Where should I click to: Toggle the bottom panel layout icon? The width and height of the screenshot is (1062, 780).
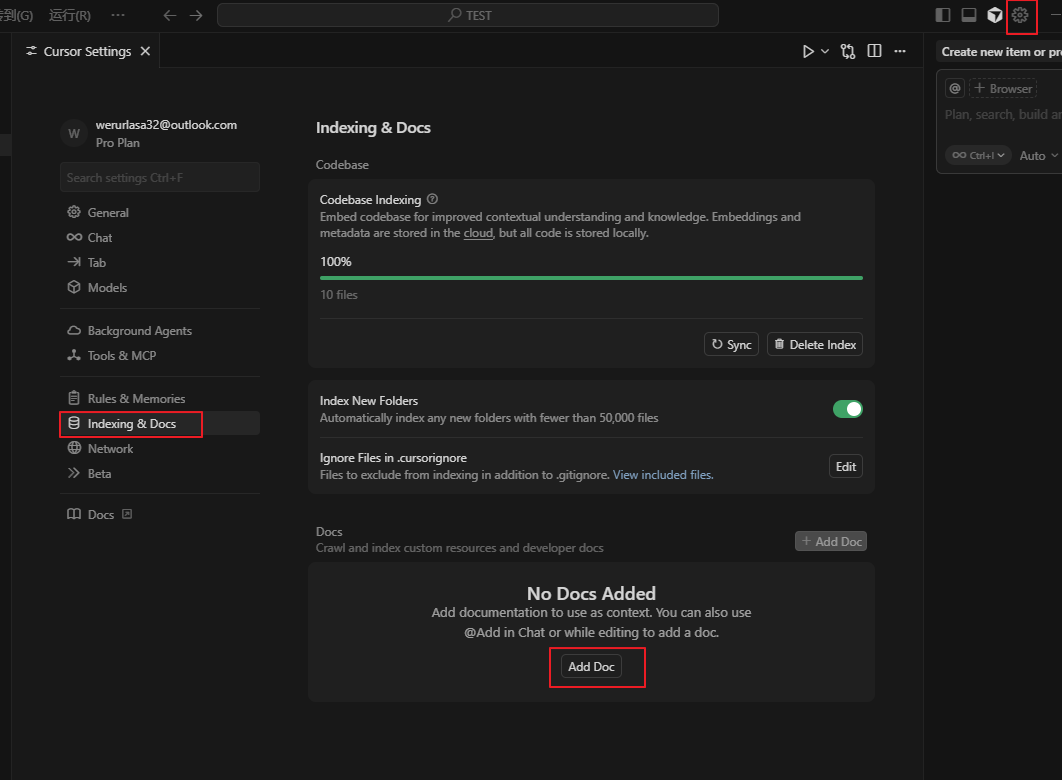coord(969,15)
